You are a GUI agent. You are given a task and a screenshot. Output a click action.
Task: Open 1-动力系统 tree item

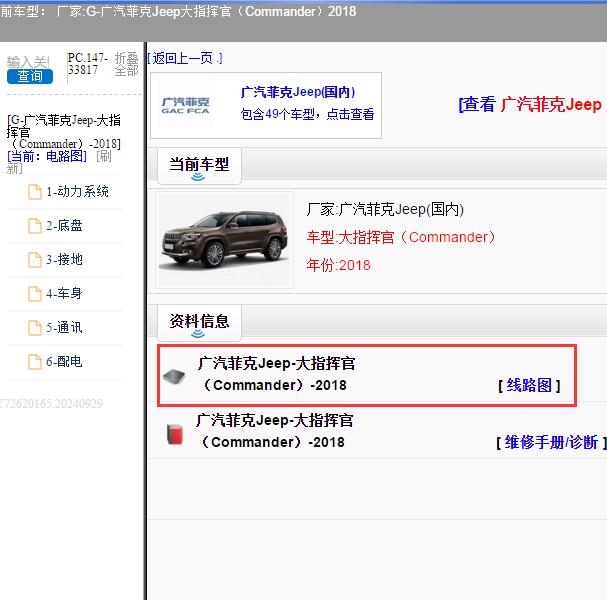pyautogui.click(x=77, y=192)
